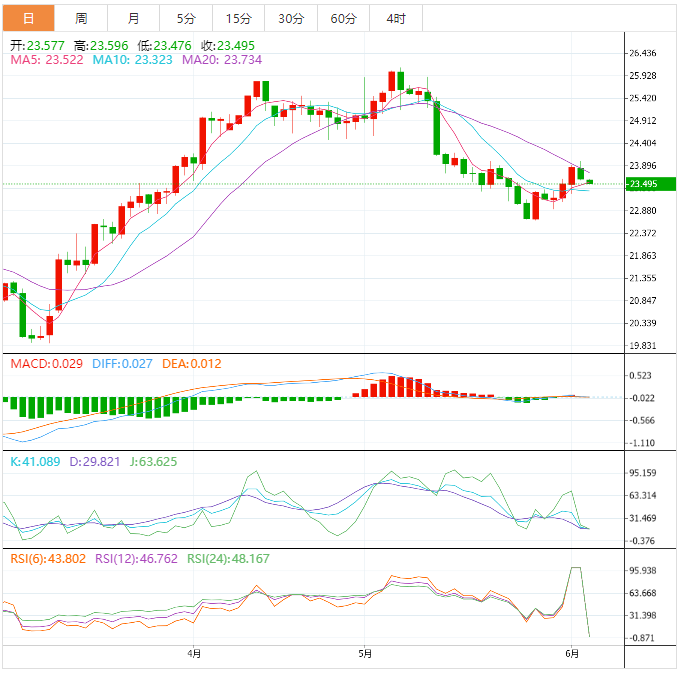Select the 15分 interval tab

tap(238, 19)
